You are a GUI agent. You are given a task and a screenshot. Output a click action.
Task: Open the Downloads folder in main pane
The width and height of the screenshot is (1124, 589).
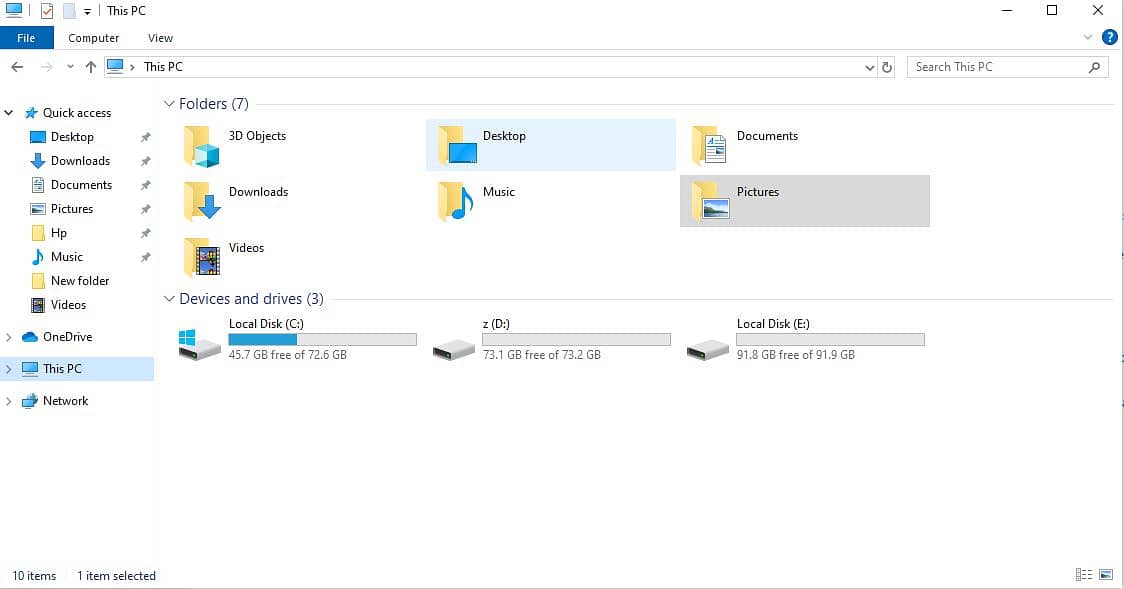(x=201, y=202)
